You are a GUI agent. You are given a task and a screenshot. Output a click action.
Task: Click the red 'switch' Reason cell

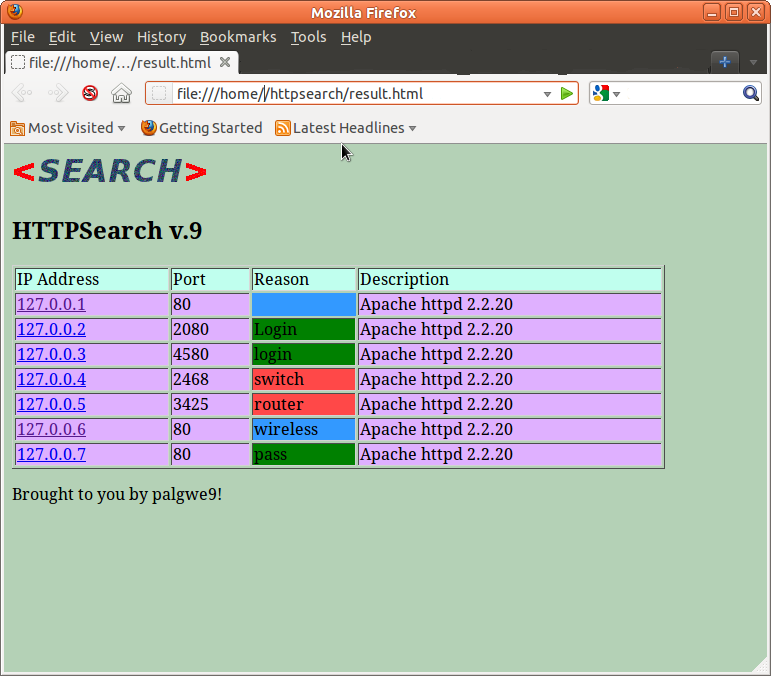coord(303,380)
